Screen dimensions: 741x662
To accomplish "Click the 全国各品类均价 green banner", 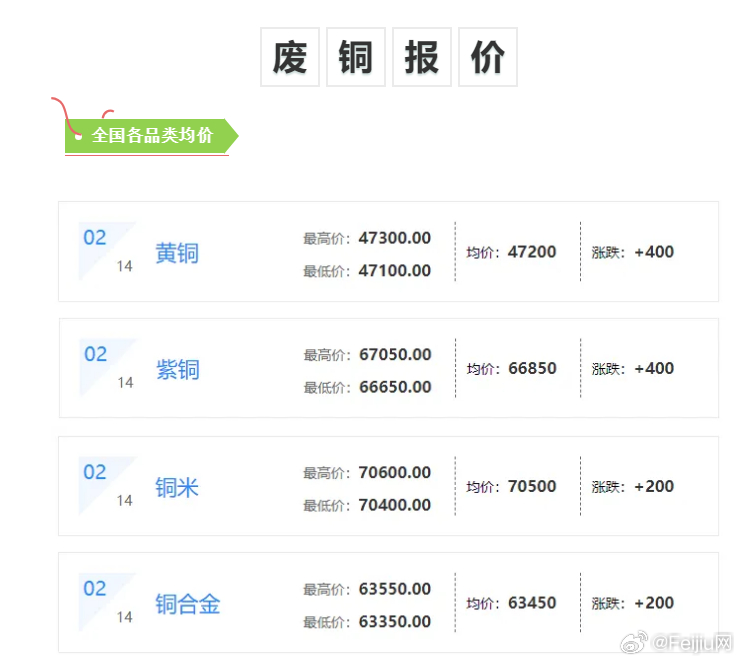I will pos(151,136).
